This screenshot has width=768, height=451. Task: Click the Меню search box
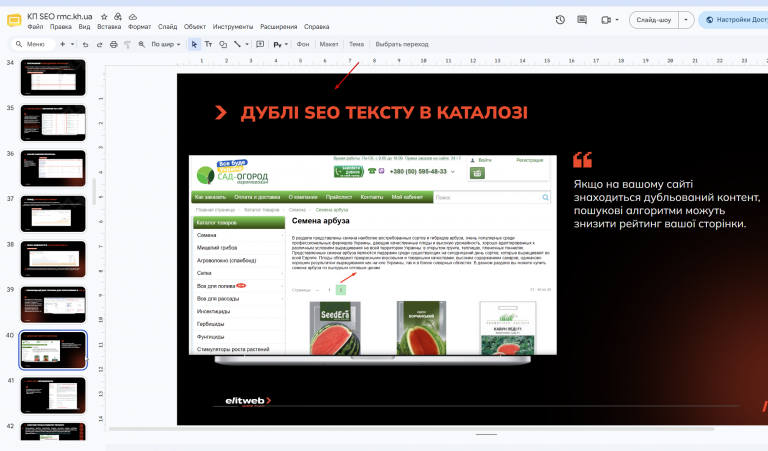(32, 44)
